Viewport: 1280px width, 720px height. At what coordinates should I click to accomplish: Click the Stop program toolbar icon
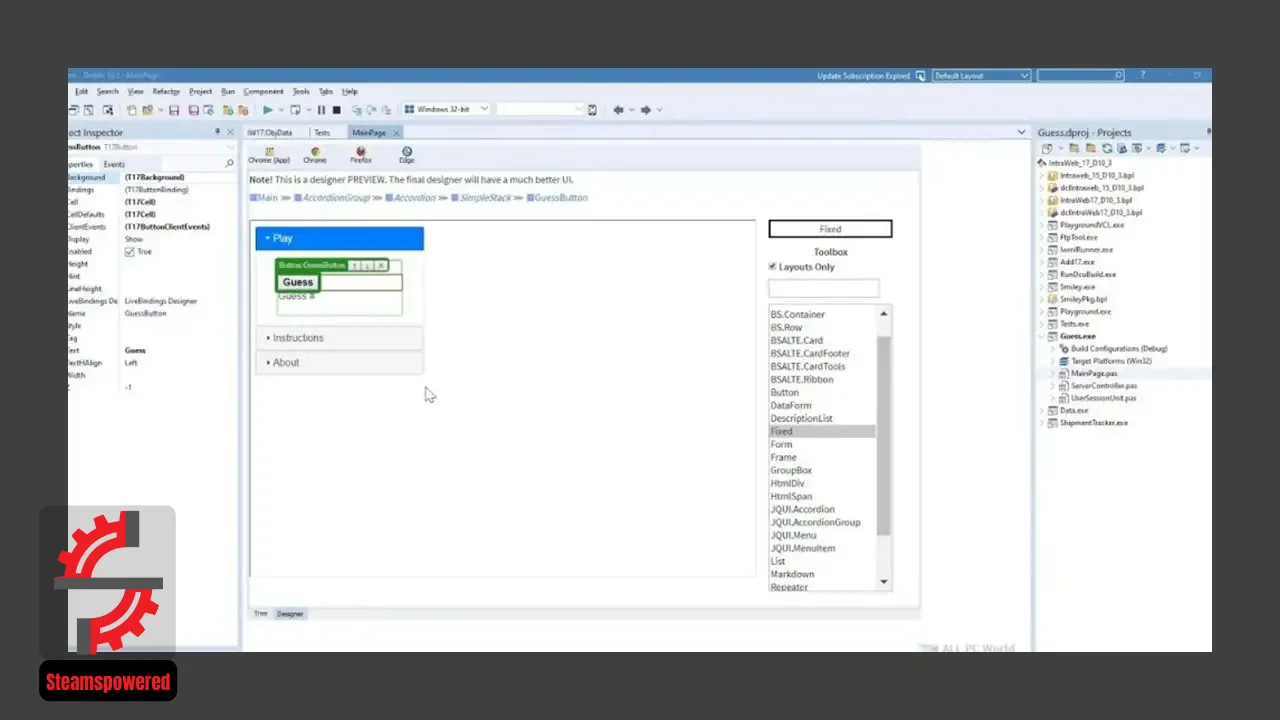coord(336,110)
